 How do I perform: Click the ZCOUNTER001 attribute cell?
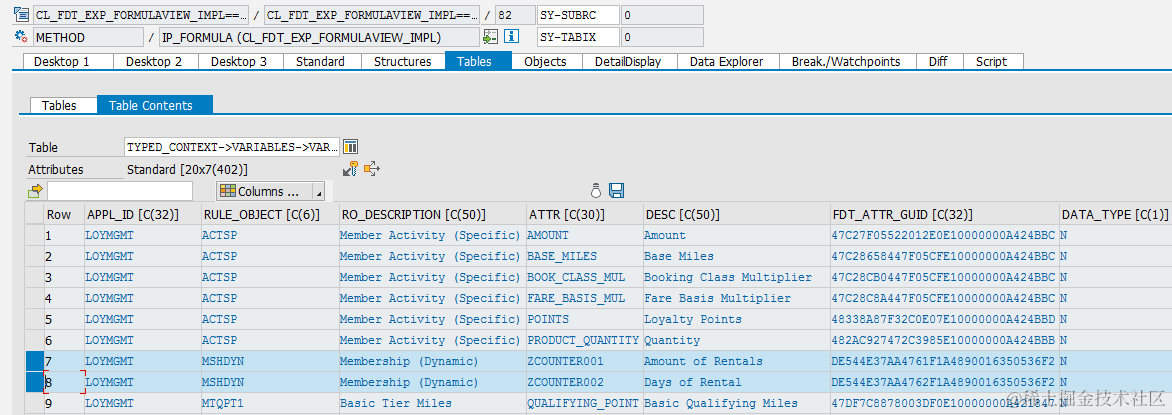pos(585,361)
